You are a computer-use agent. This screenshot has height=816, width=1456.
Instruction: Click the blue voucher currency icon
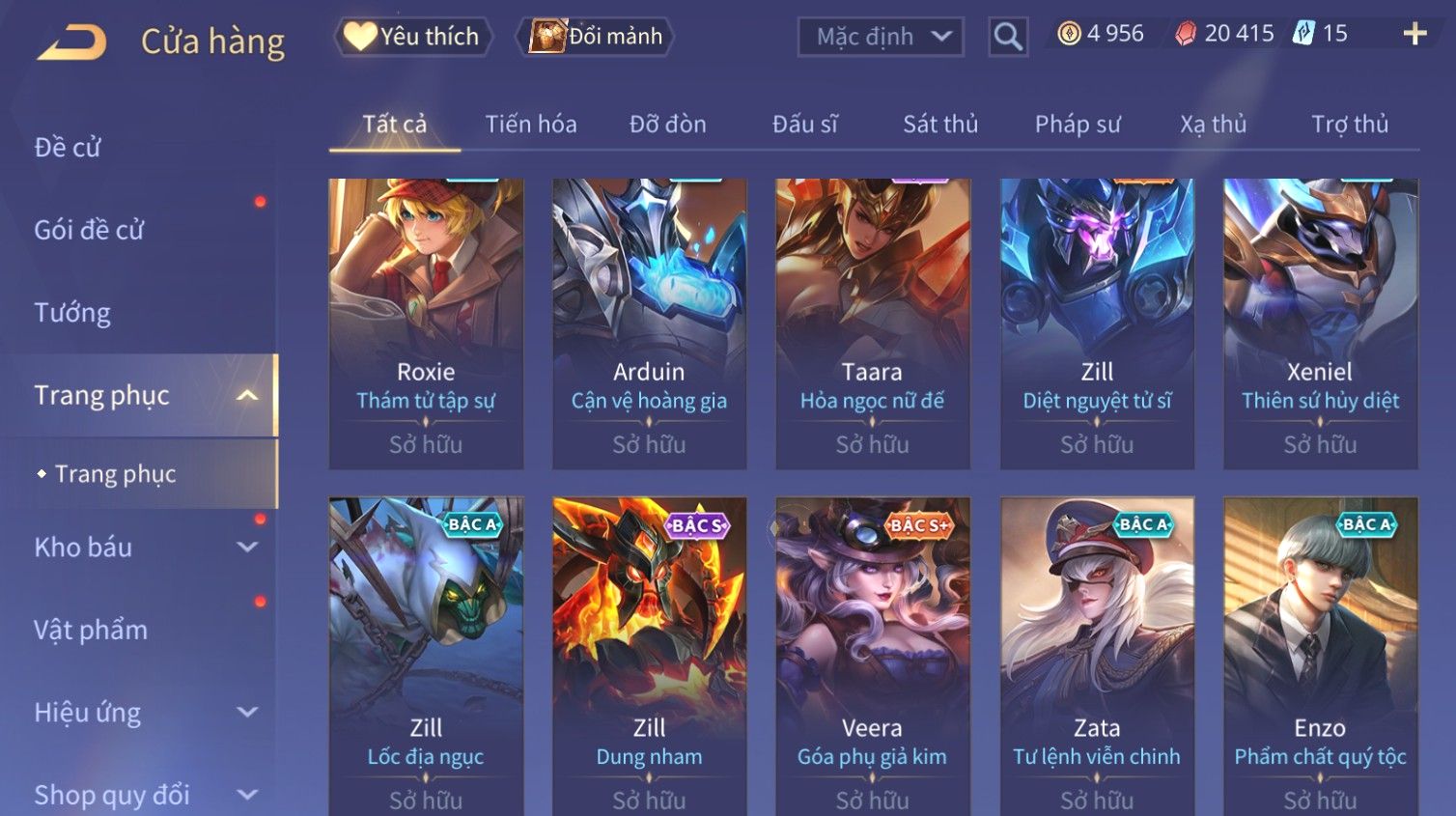point(1303,34)
